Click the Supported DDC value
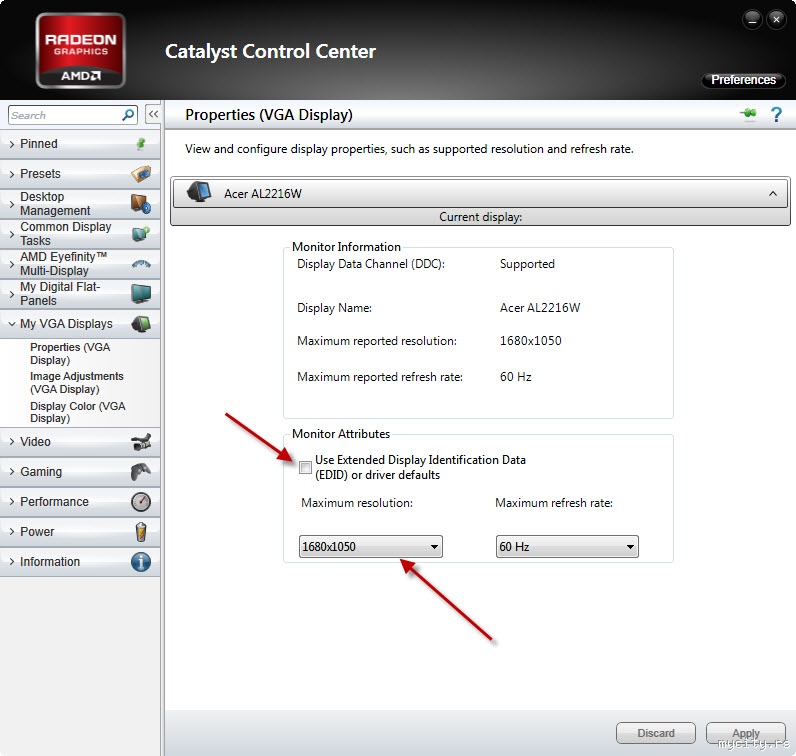 click(x=527, y=264)
